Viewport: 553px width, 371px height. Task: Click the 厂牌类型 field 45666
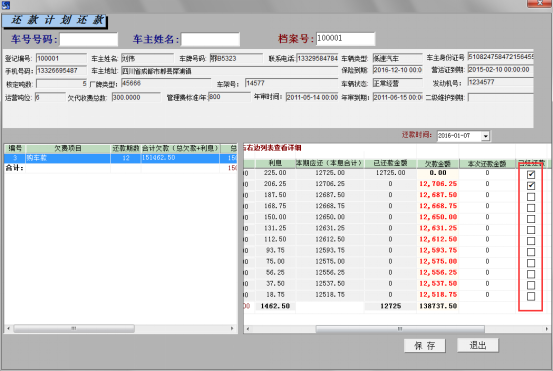point(166,83)
